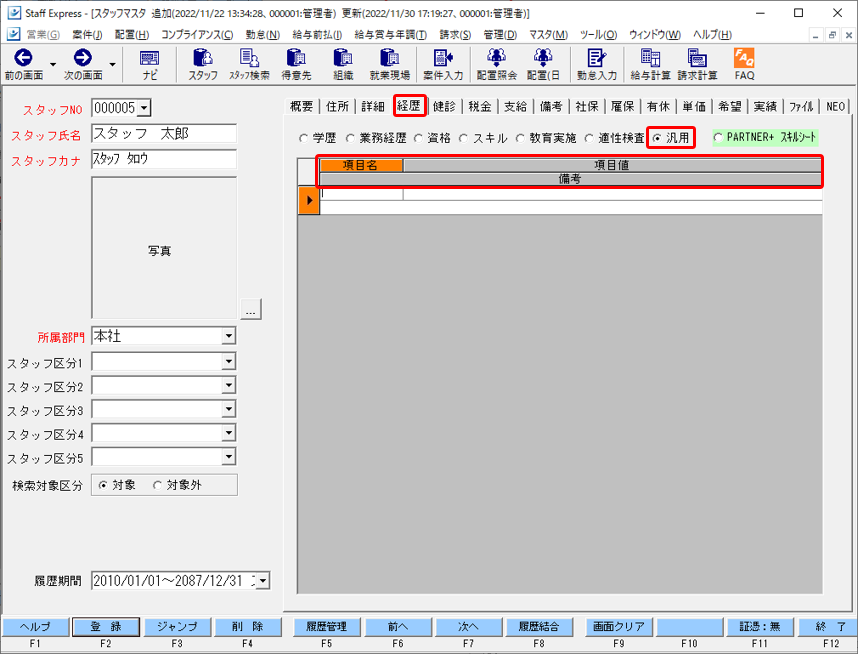Choose 対象外 for 検索対象区分

pyautogui.click(x=158, y=485)
